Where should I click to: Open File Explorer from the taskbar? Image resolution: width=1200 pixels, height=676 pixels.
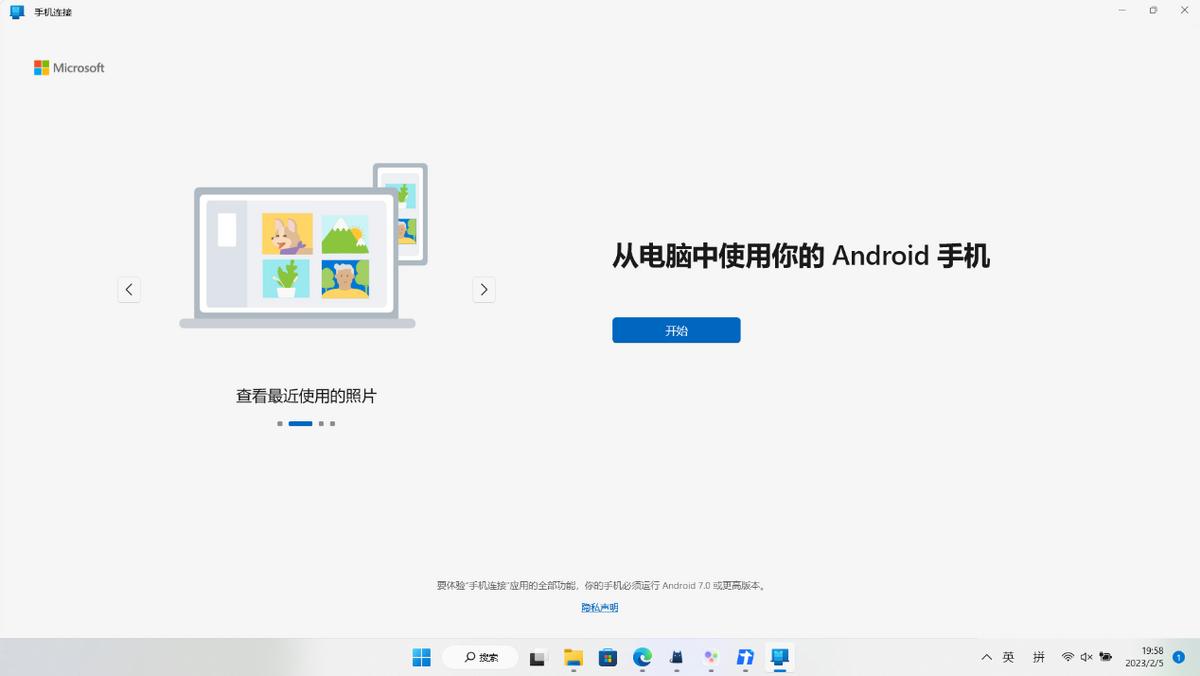[x=573, y=657]
